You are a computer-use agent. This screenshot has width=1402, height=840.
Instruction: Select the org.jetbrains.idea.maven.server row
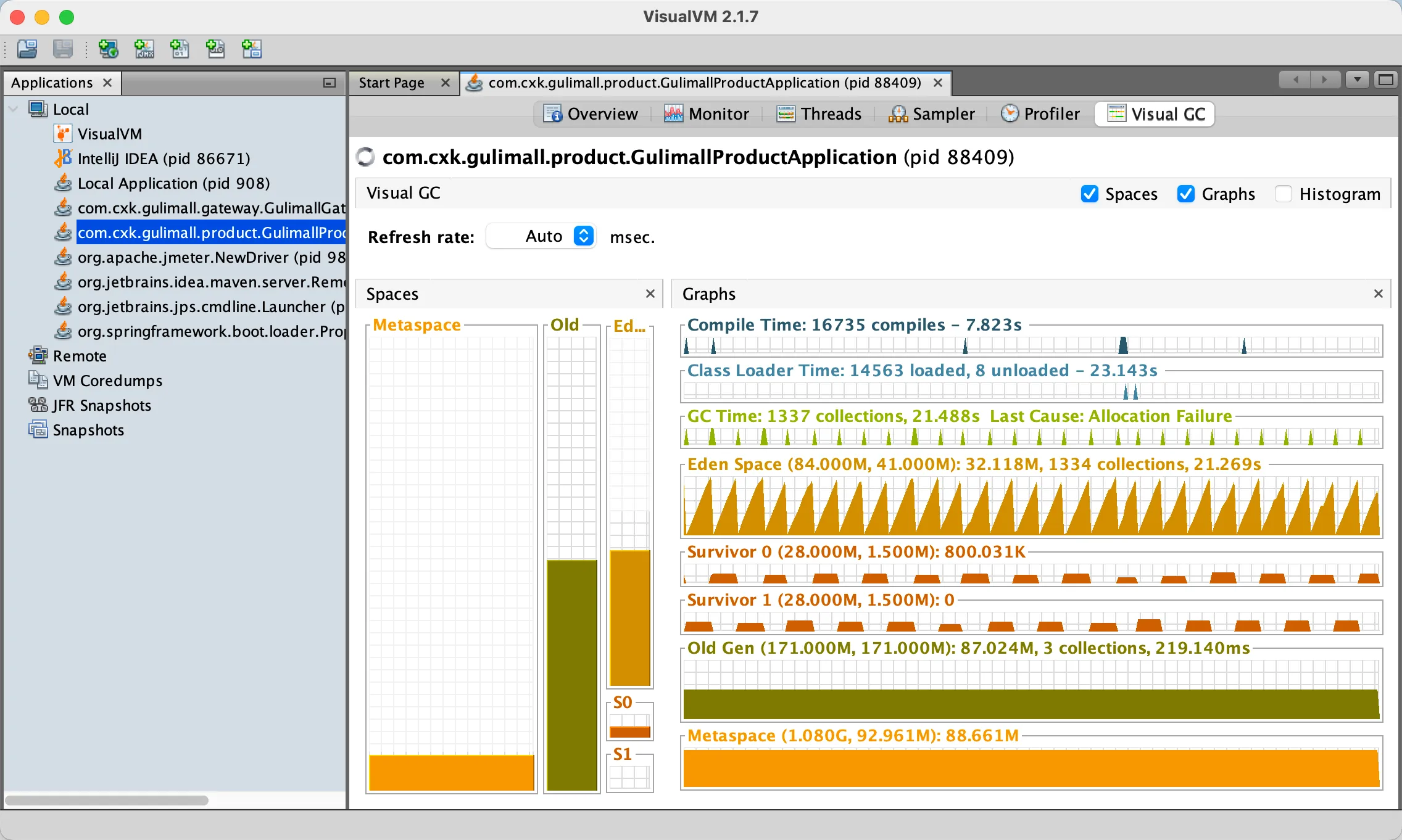coord(211,282)
